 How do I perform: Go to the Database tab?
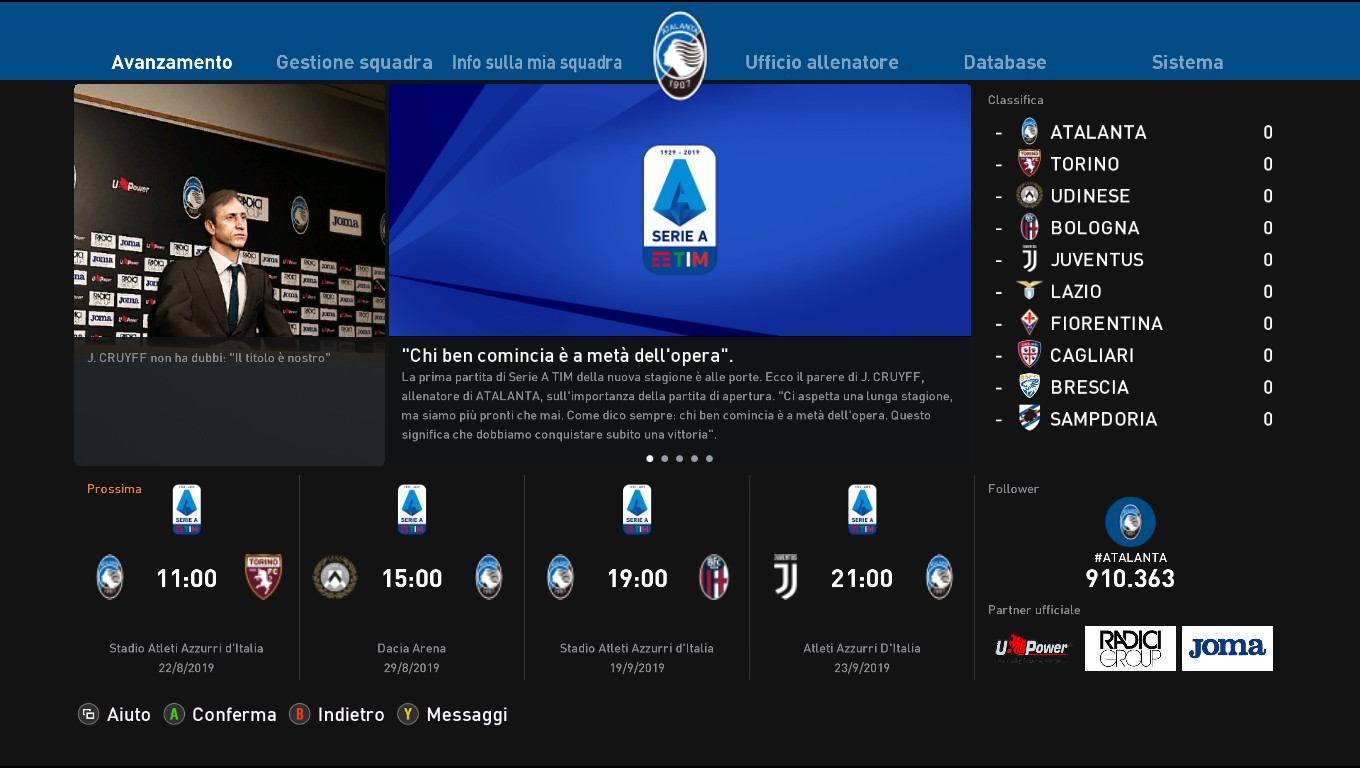pyautogui.click(x=1005, y=62)
